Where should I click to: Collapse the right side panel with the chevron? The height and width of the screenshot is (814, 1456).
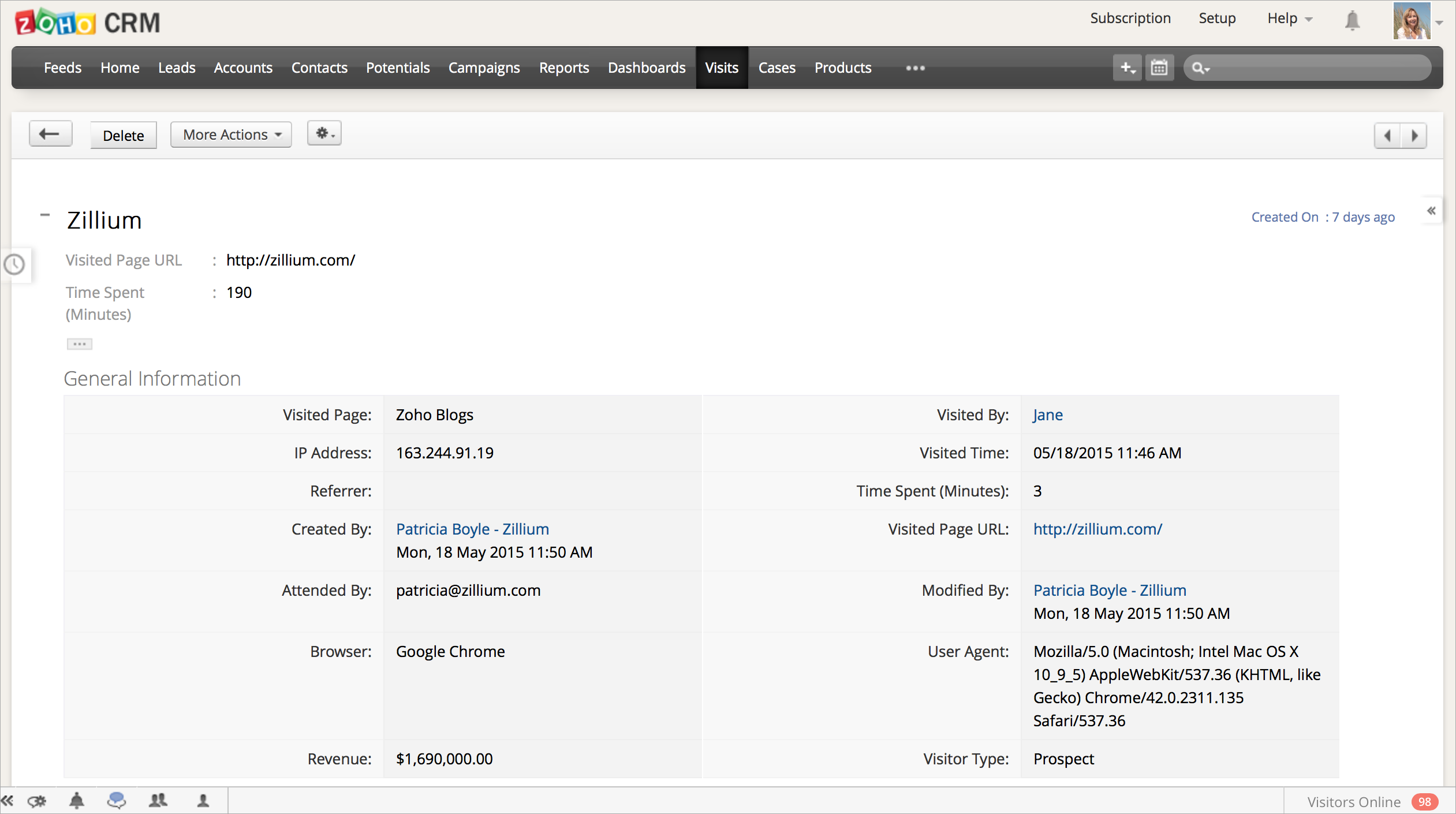(1431, 211)
